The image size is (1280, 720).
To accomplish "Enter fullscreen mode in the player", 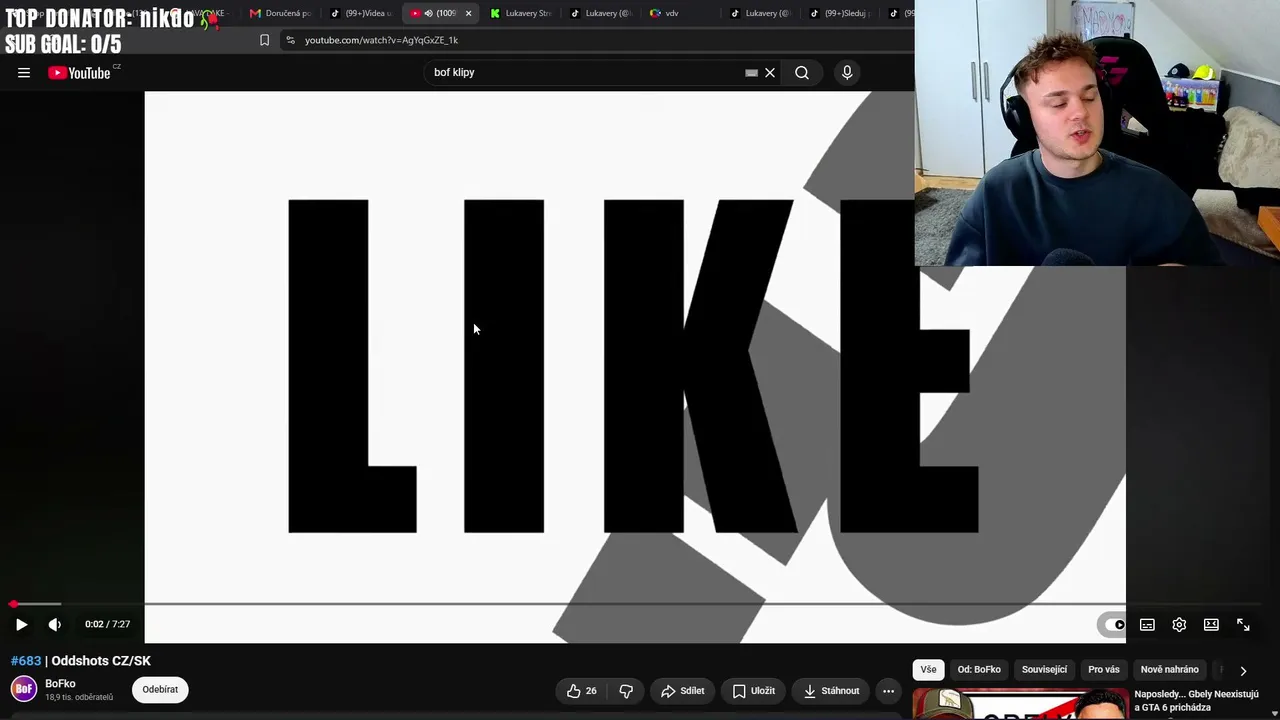I will point(1243,625).
